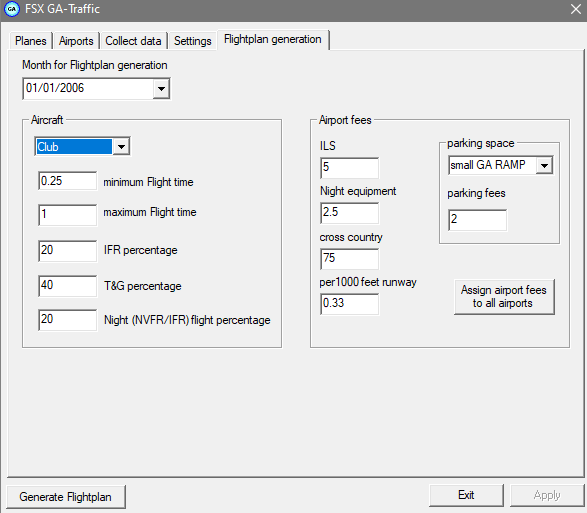Click the cross country fee field

pyautogui.click(x=350, y=258)
